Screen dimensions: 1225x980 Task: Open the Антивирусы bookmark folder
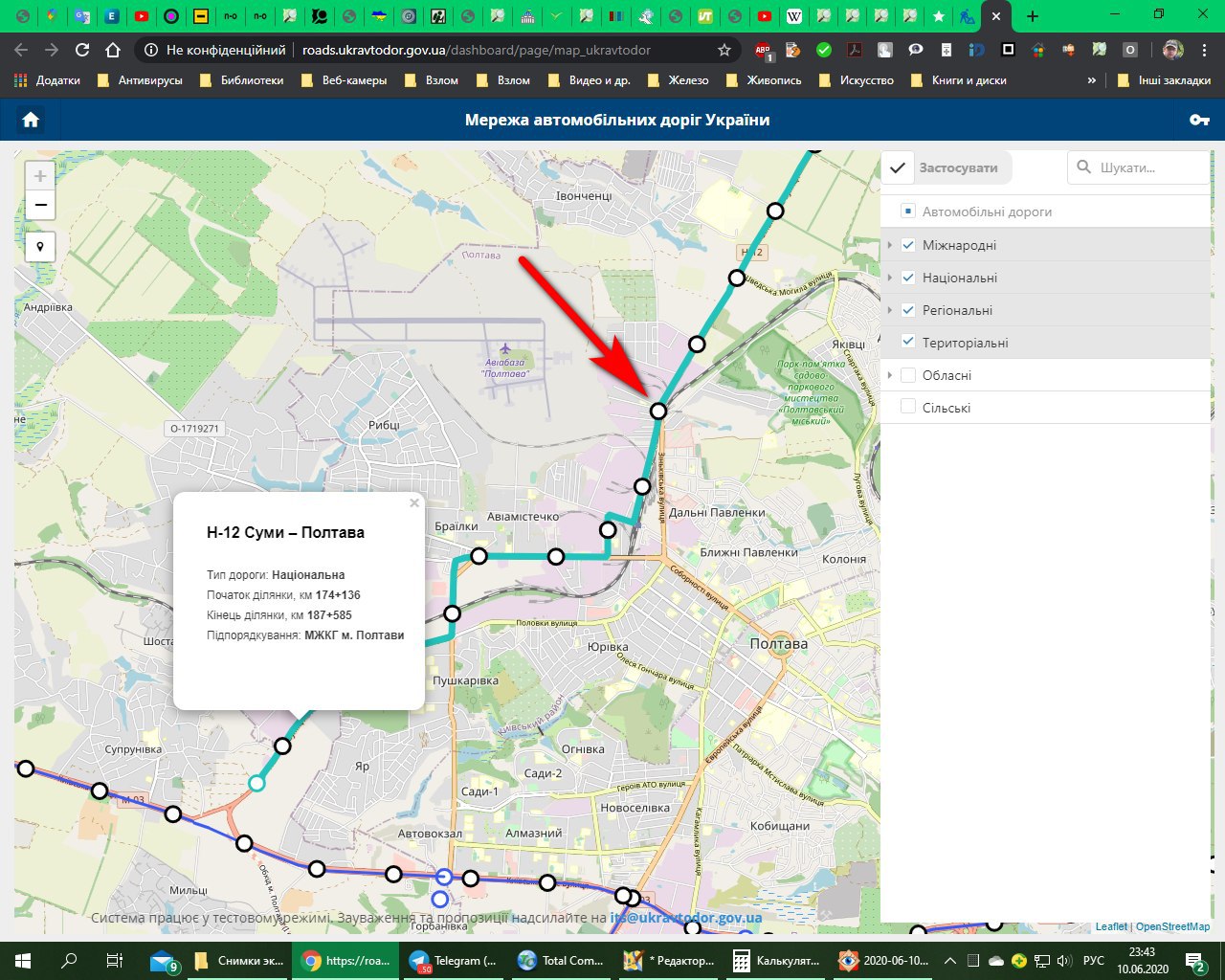pyautogui.click(x=141, y=80)
